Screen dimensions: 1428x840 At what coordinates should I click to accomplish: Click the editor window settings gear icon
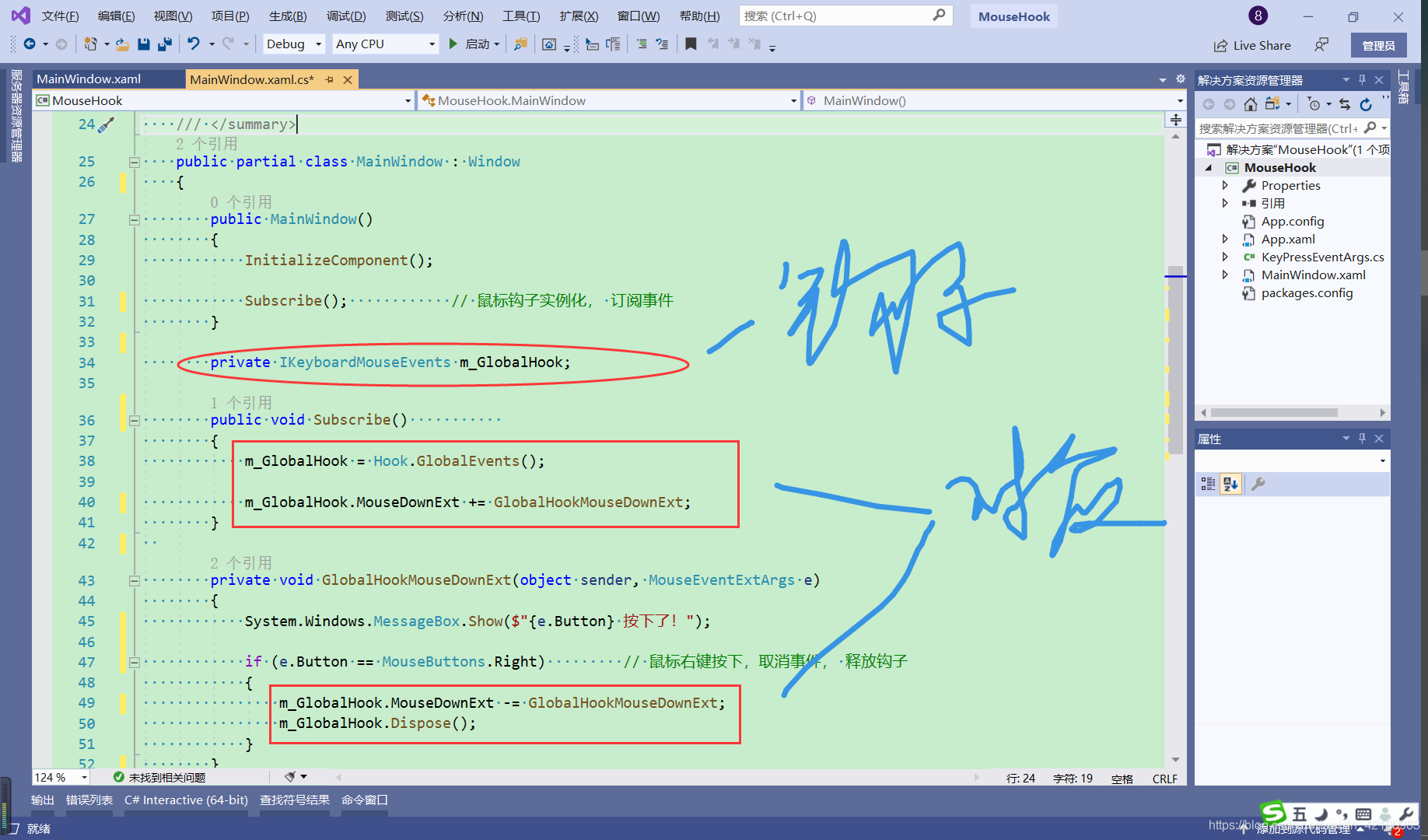pyautogui.click(x=1180, y=79)
